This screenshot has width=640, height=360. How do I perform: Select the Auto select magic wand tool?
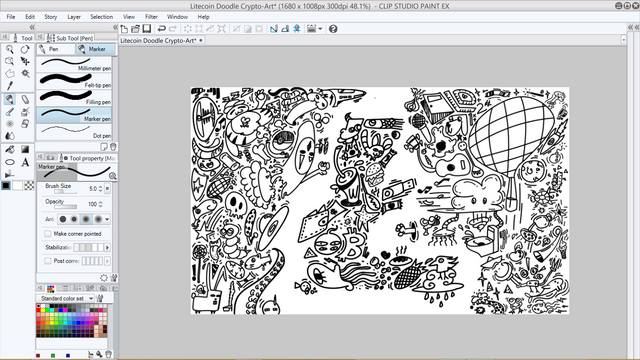[x=25, y=73]
